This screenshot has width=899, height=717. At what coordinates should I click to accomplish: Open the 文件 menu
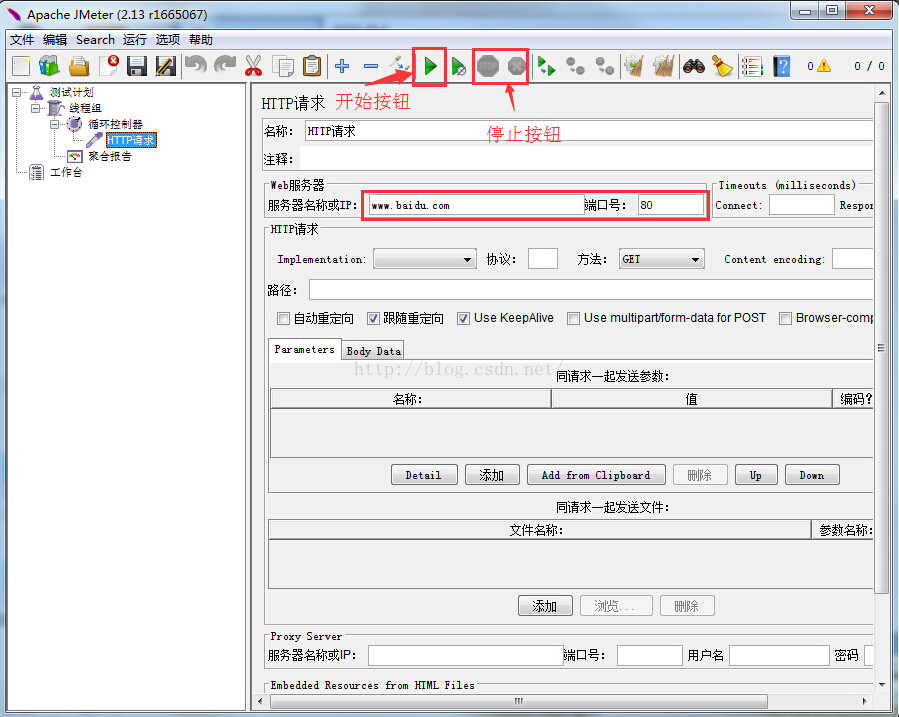22,40
